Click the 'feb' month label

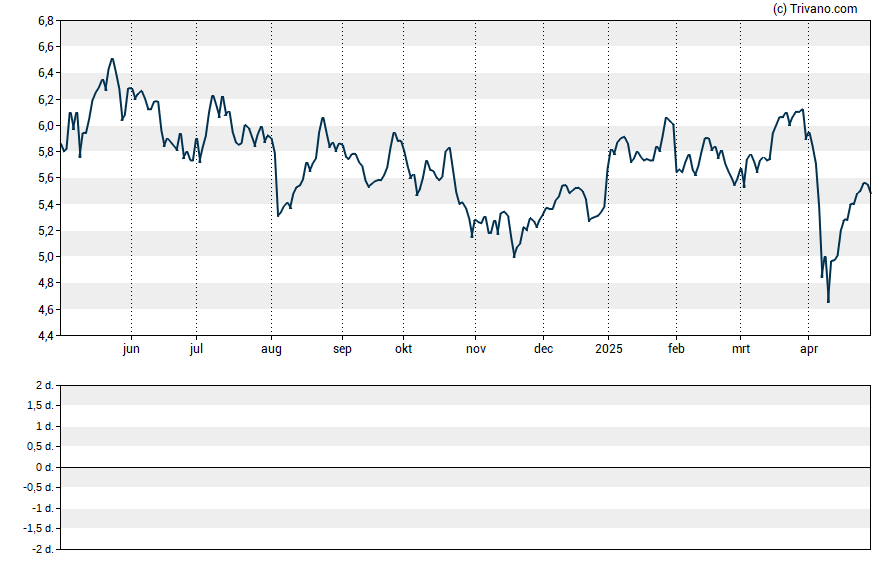point(676,349)
